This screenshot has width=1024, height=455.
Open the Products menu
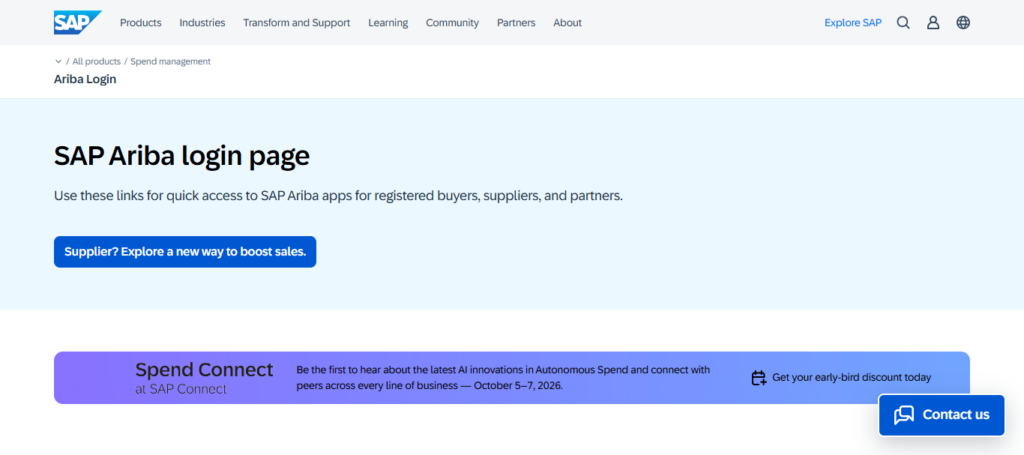(x=140, y=23)
